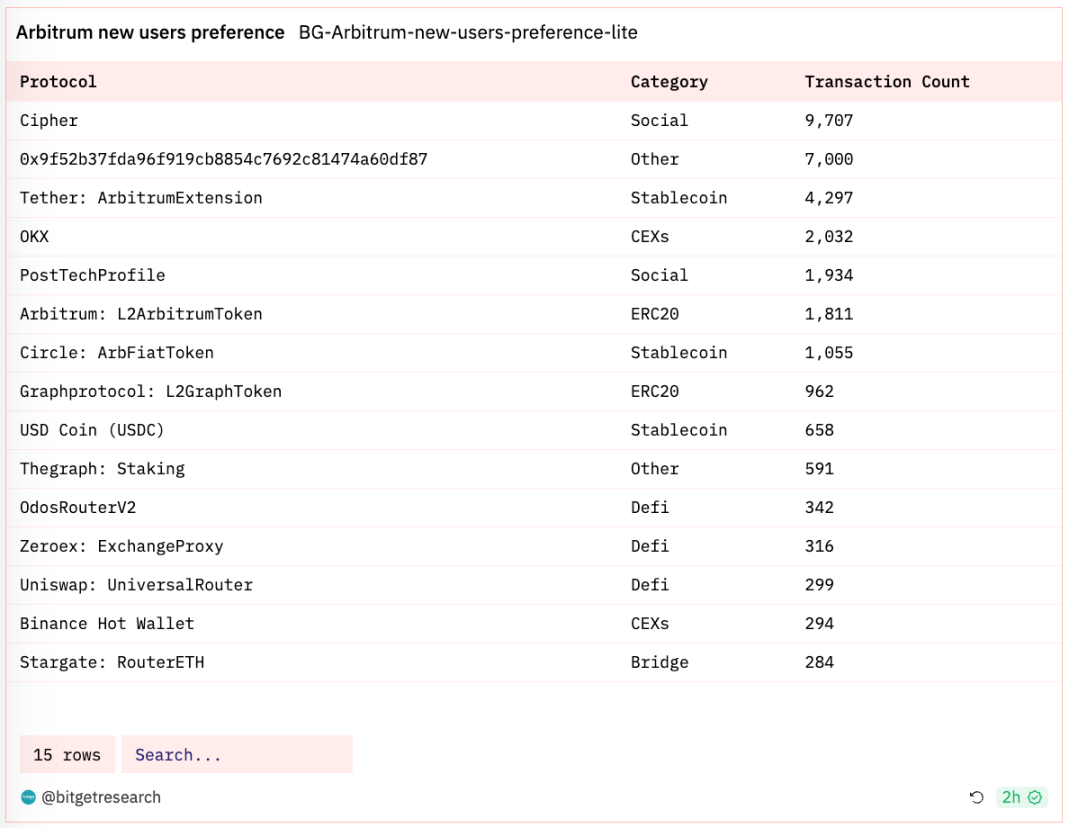This screenshot has height=828, width=1069.
Task: Click the 15 rows indicator
Action: [67, 755]
